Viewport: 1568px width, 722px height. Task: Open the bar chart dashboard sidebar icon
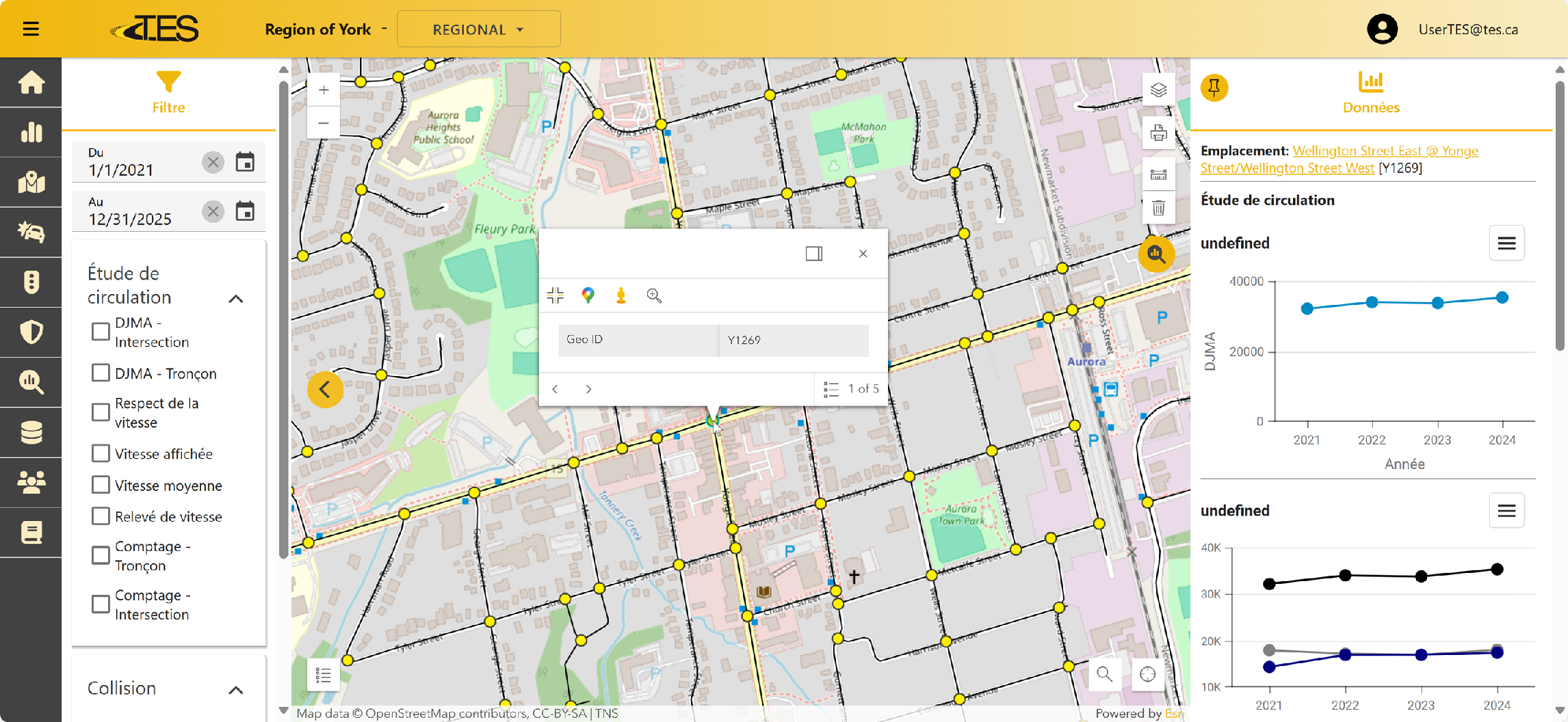[31, 133]
